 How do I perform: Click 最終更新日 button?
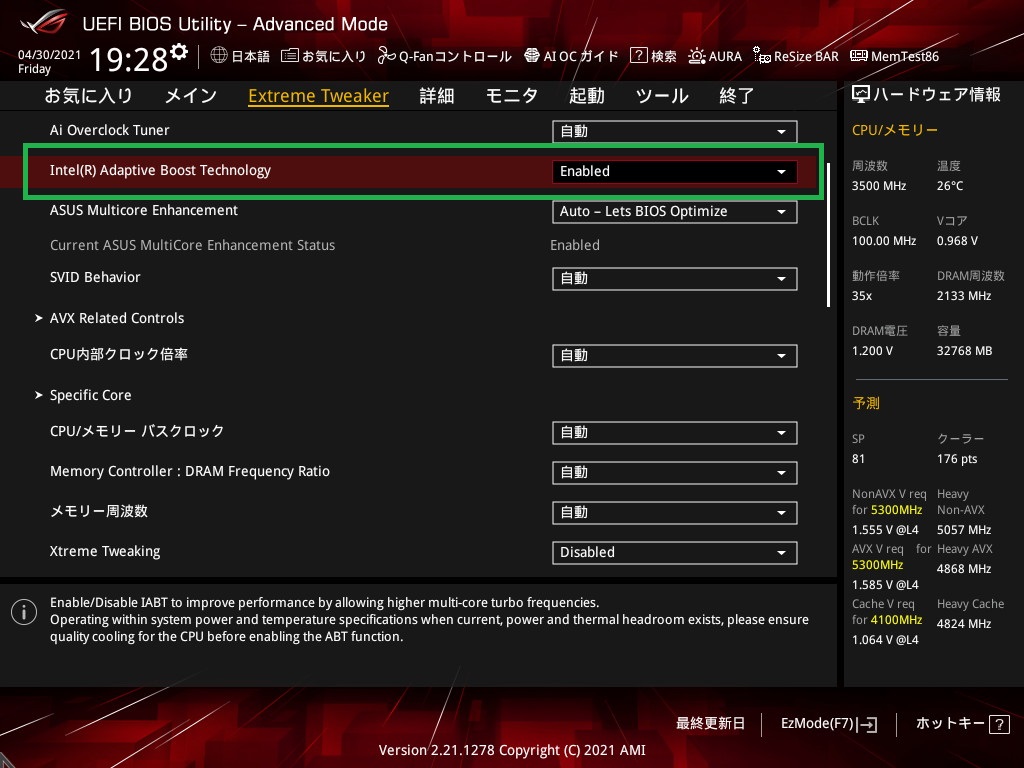711,724
